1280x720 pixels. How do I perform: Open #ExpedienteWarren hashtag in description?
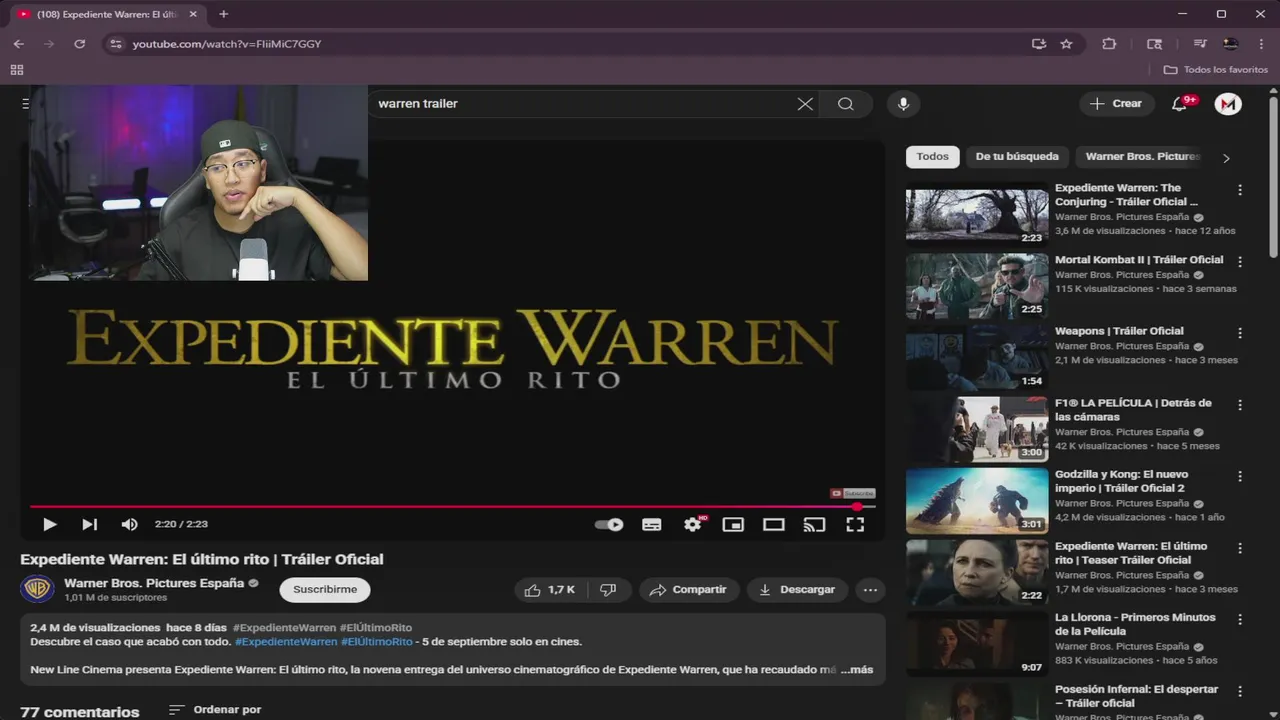pos(286,642)
